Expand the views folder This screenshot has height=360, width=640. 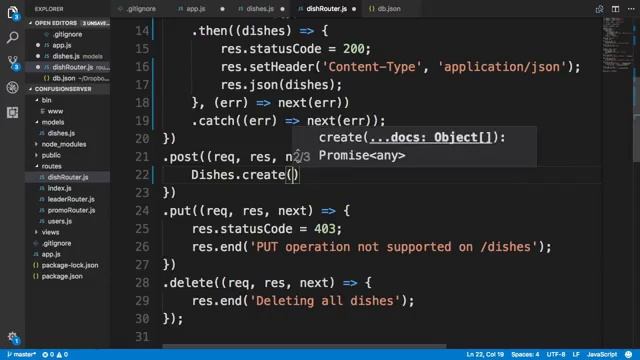click(50, 232)
